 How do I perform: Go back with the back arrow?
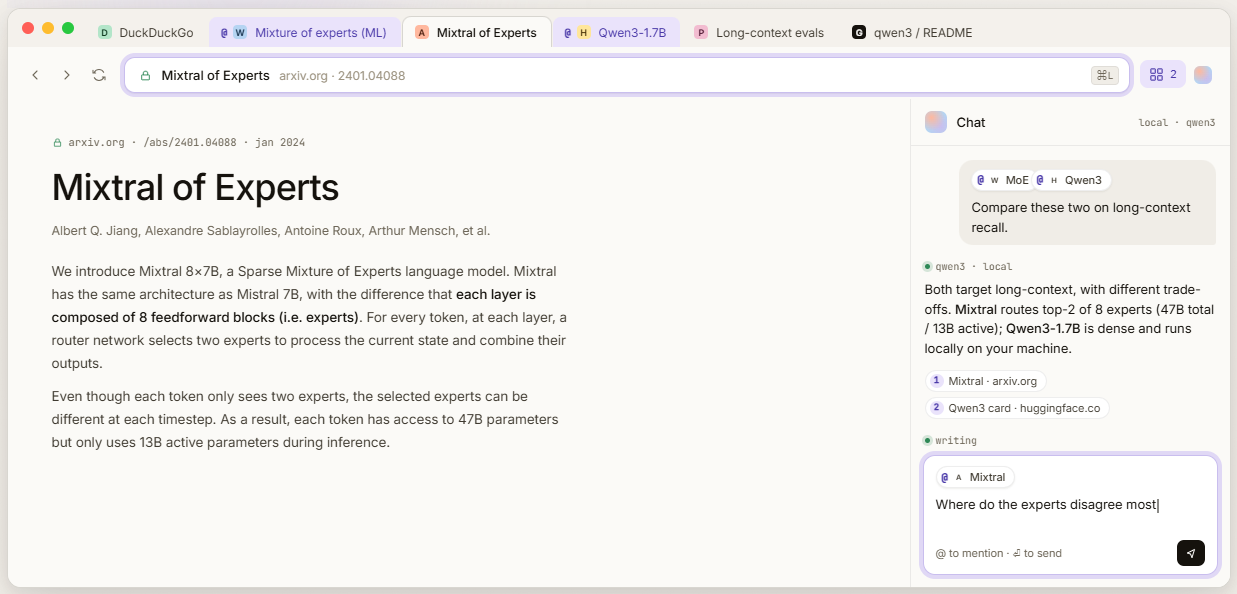tap(35, 75)
